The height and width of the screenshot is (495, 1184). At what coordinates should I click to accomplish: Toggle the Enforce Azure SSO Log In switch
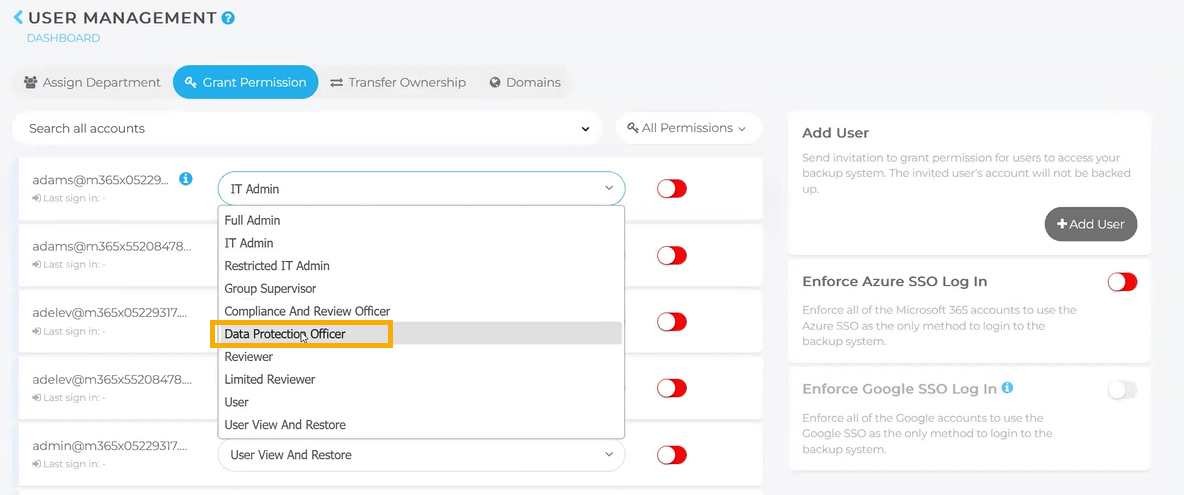pyautogui.click(x=1122, y=282)
